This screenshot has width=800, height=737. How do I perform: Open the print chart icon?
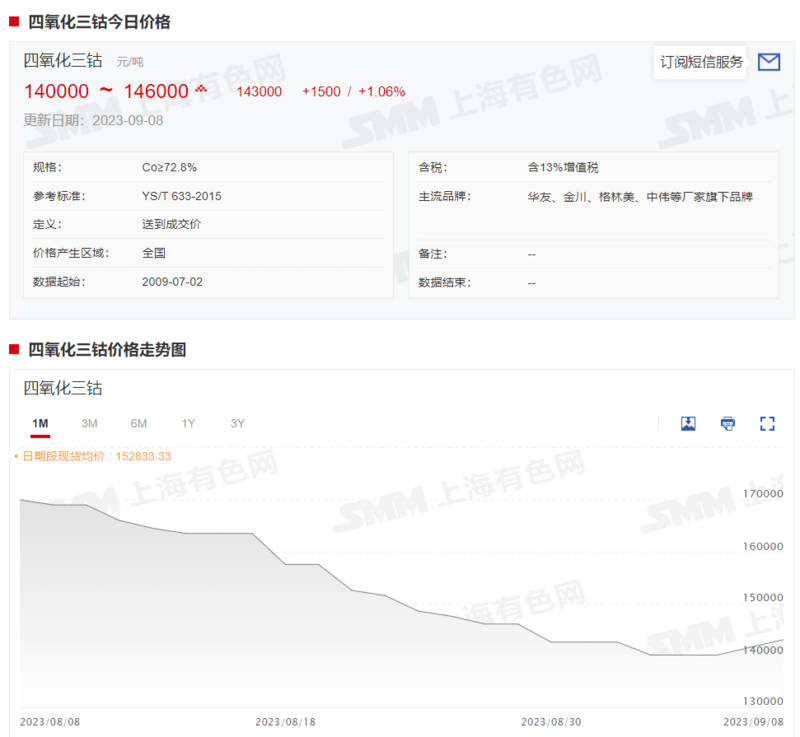pyautogui.click(x=727, y=423)
